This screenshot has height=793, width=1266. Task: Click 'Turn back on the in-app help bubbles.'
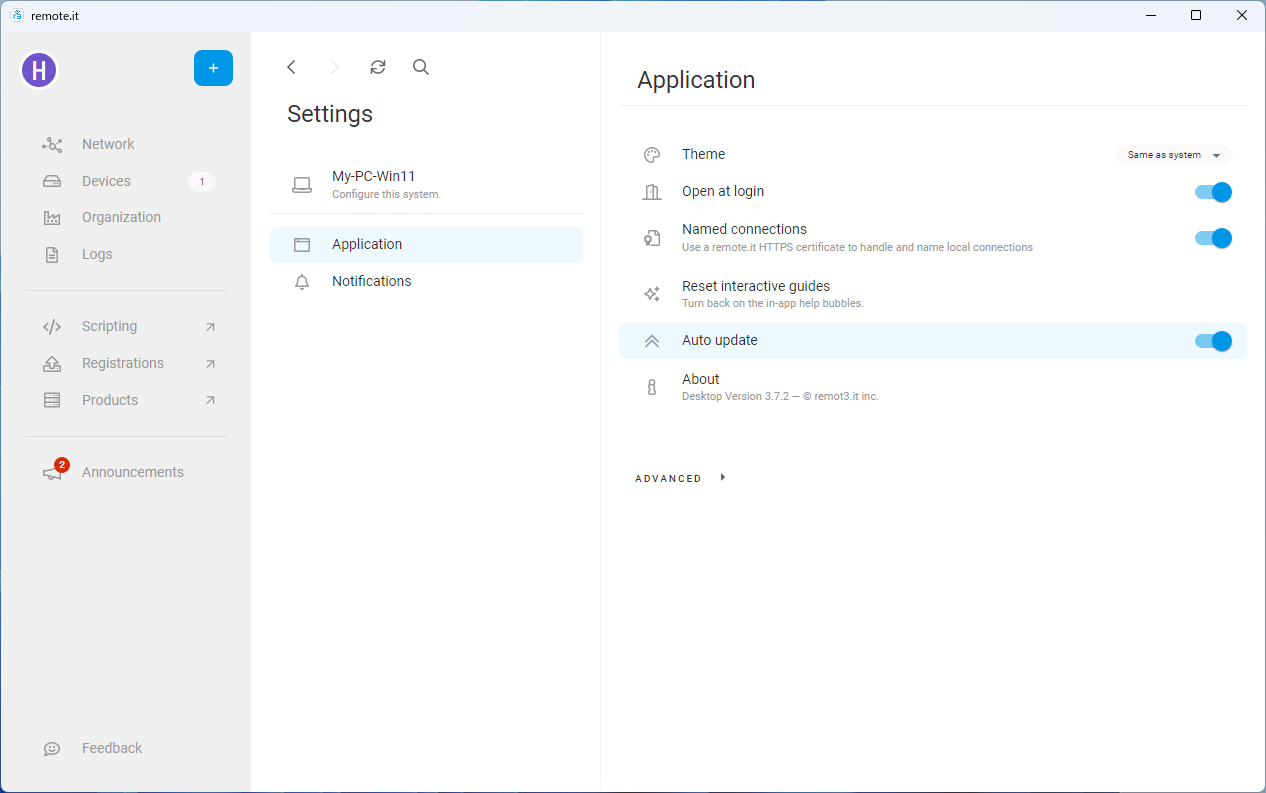click(x=772, y=303)
